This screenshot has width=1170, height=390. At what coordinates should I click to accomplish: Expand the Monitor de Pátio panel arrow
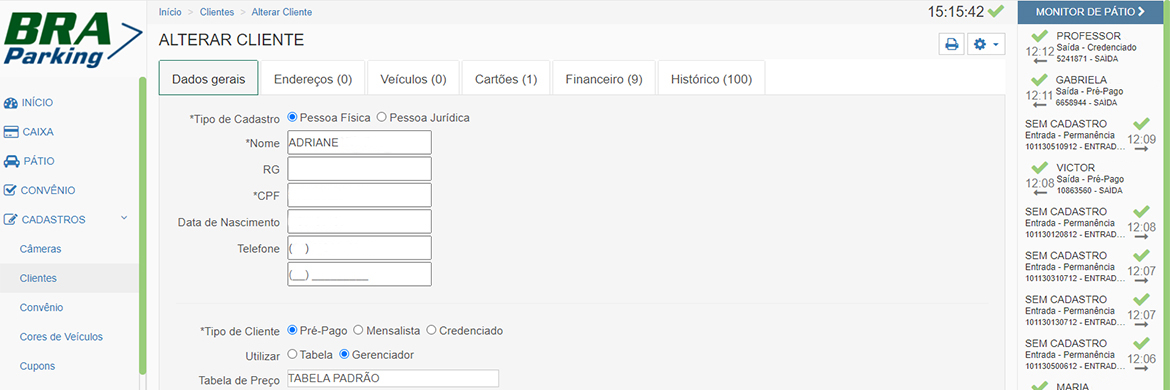(1141, 11)
